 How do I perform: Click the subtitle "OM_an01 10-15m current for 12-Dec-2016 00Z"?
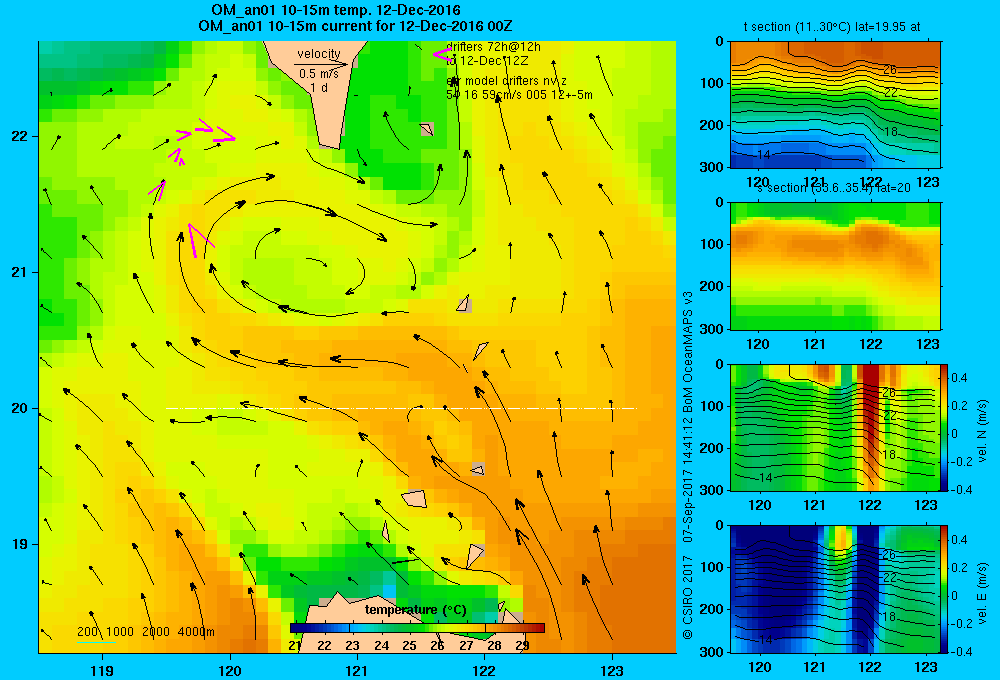tap(355, 26)
